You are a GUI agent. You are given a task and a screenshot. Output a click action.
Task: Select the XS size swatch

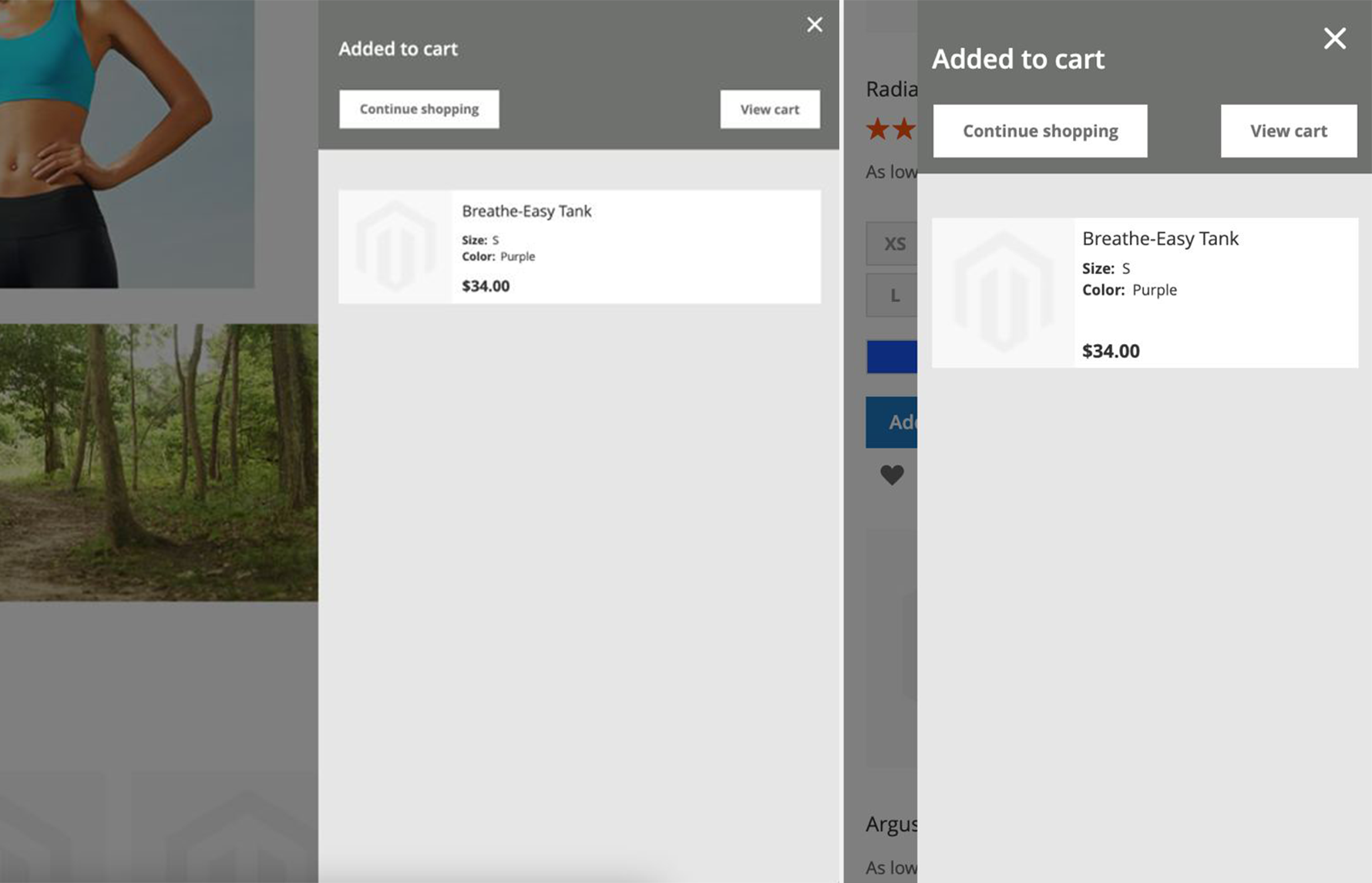pyautogui.click(x=892, y=244)
